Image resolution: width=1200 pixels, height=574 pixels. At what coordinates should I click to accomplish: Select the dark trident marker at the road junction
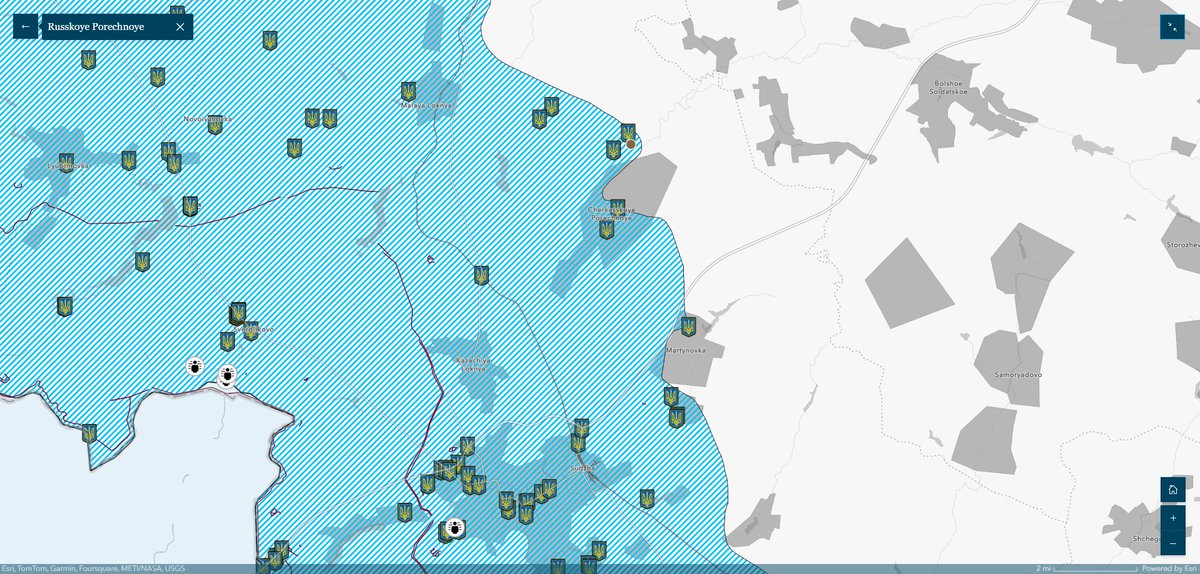[190, 206]
